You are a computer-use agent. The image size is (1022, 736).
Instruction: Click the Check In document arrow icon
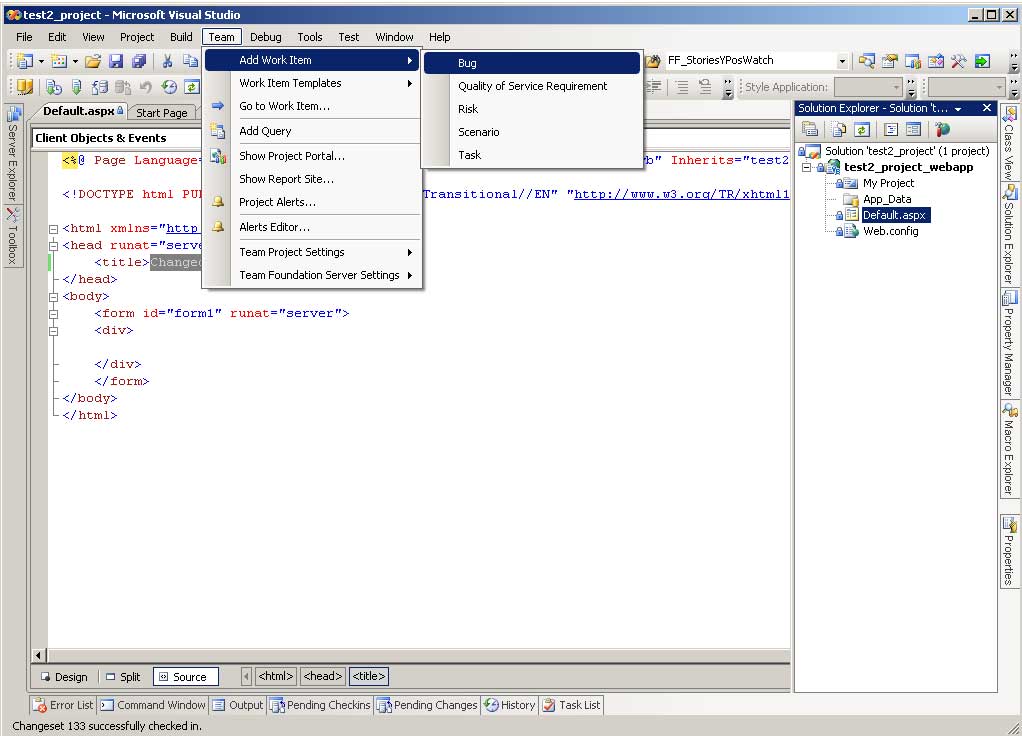[100, 87]
